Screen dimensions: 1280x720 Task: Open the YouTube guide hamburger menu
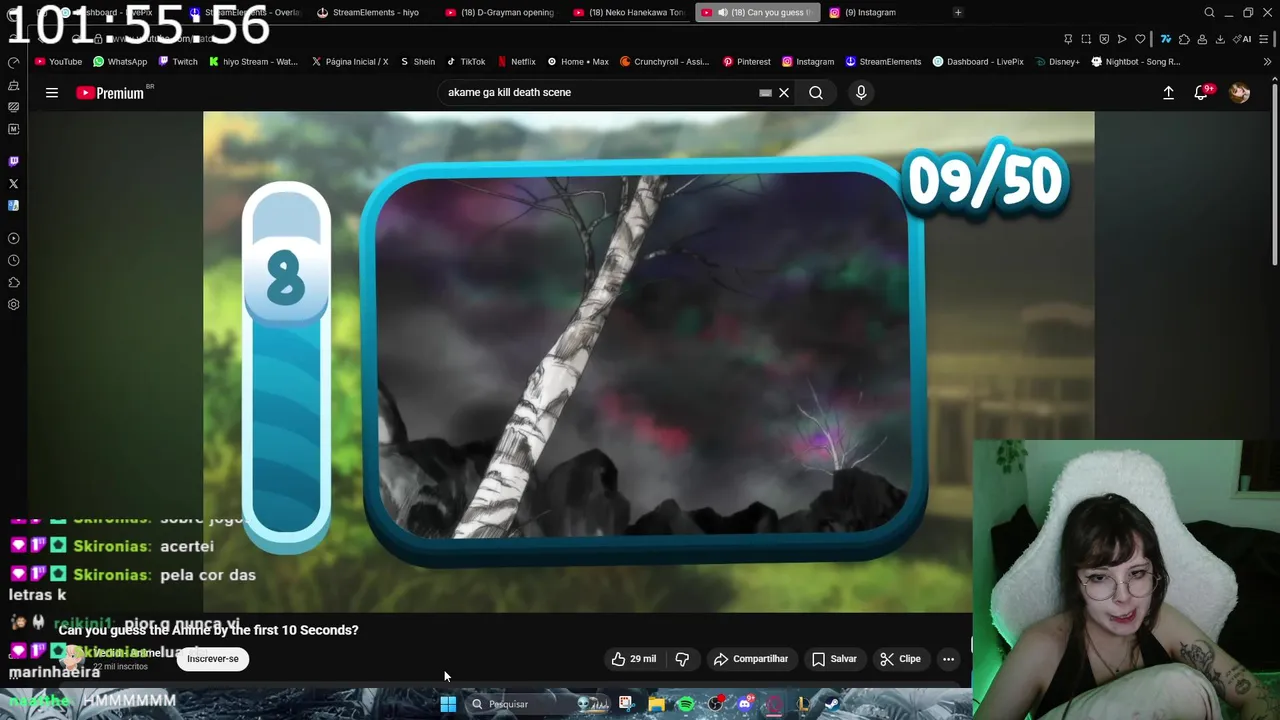52,93
